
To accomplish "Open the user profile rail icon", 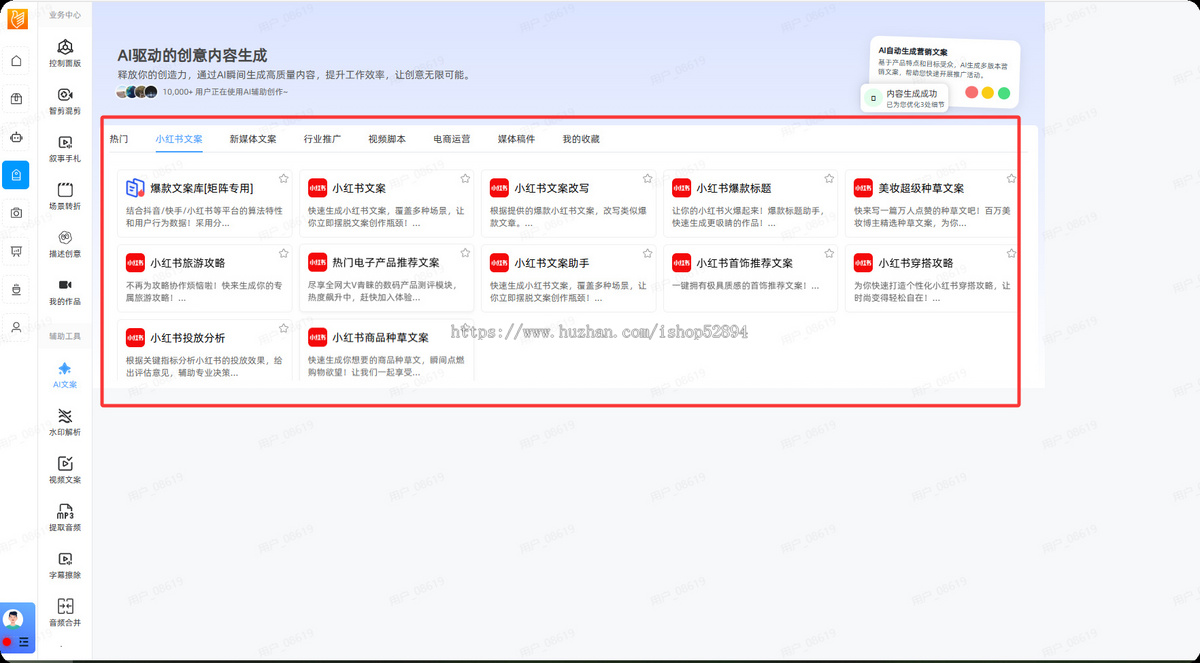I will (16, 326).
